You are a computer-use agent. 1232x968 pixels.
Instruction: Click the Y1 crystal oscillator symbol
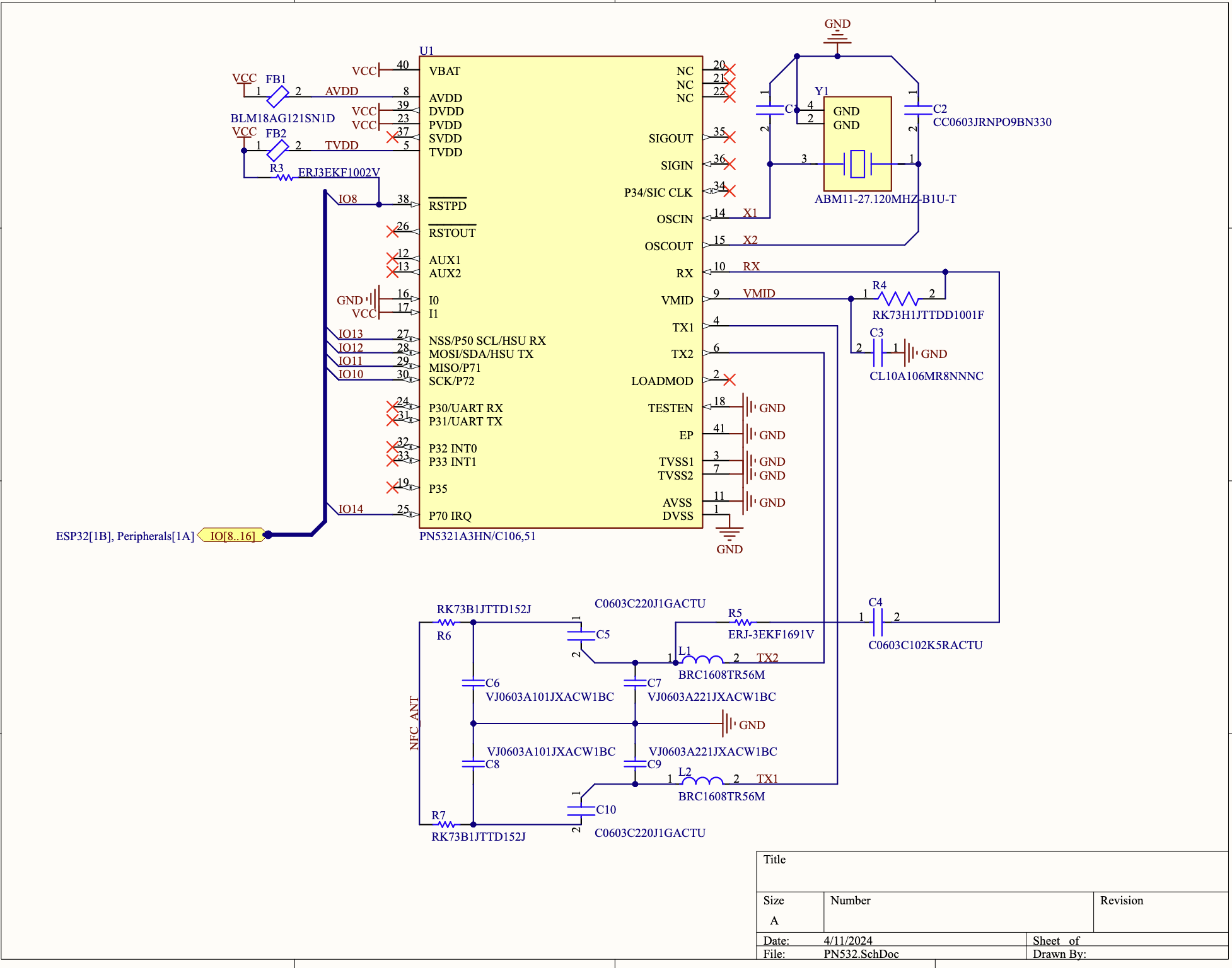point(857,164)
